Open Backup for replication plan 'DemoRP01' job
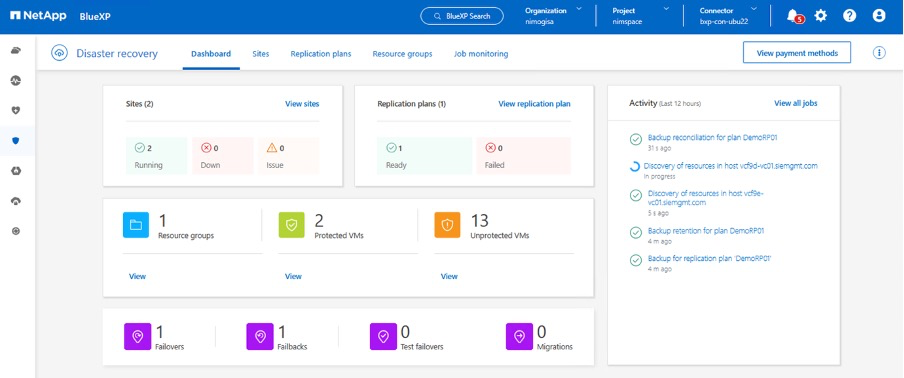Screen dimensions: 904x378 click(x=709, y=258)
